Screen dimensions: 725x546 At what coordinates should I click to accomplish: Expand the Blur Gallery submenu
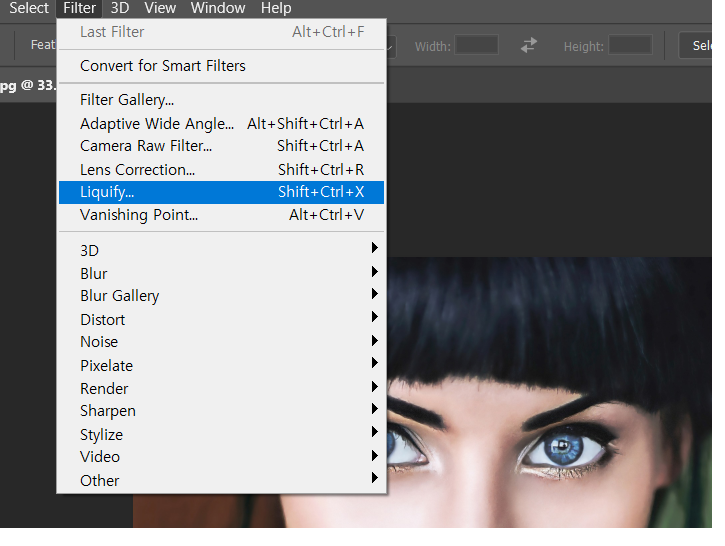click(221, 295)
